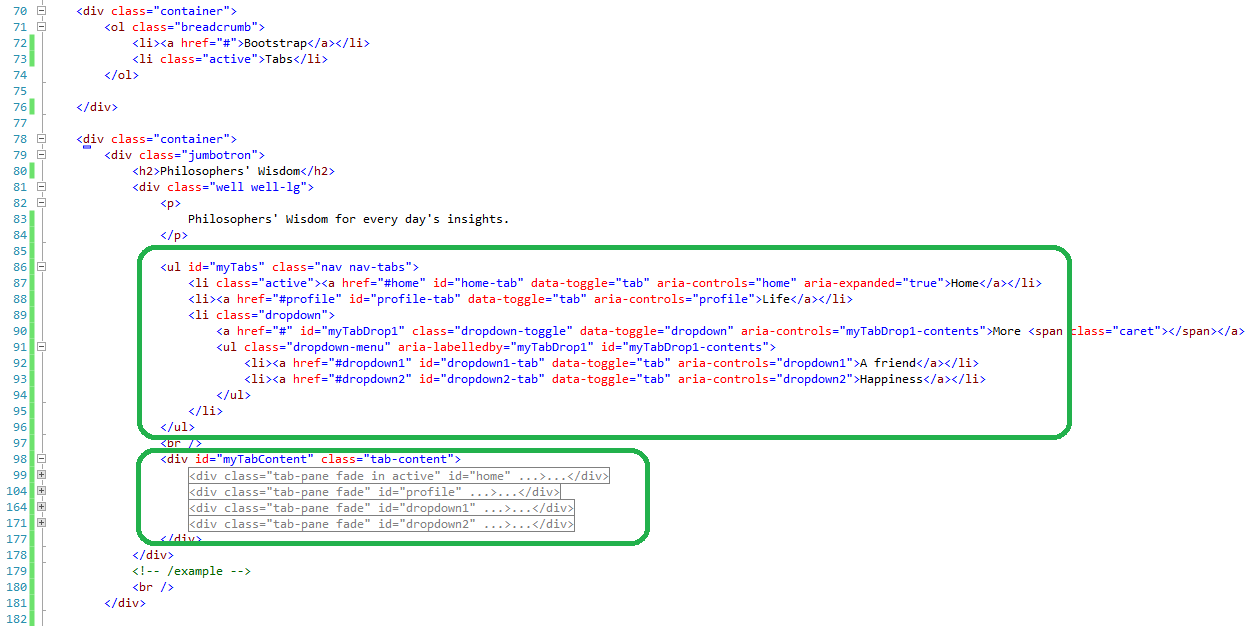This screenshot has height=626, width=1250.
Task: Collapse the well well-lg div at line 81
Action: (x=41, y=186)
